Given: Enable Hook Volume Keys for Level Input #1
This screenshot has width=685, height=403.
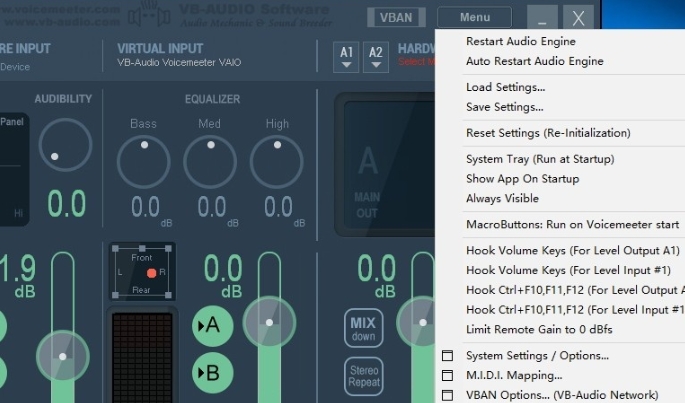Looking at the screenshot, I should click(568, 270).
